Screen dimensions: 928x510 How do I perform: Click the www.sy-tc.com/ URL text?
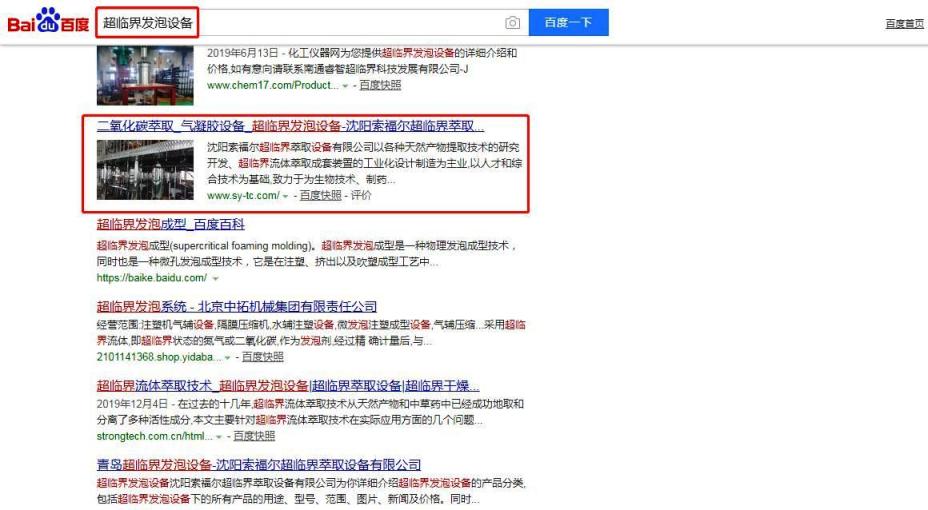[x=243, y=195]
